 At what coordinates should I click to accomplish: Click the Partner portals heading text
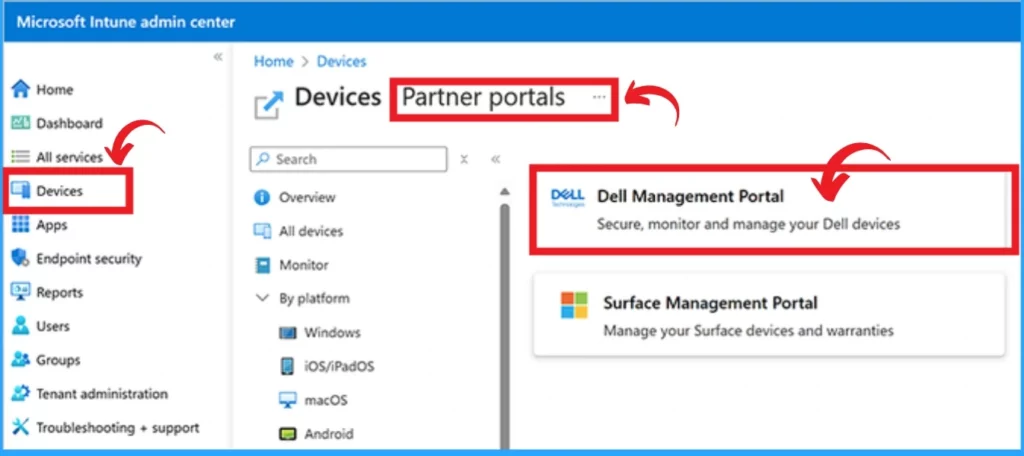click(483, 97)
